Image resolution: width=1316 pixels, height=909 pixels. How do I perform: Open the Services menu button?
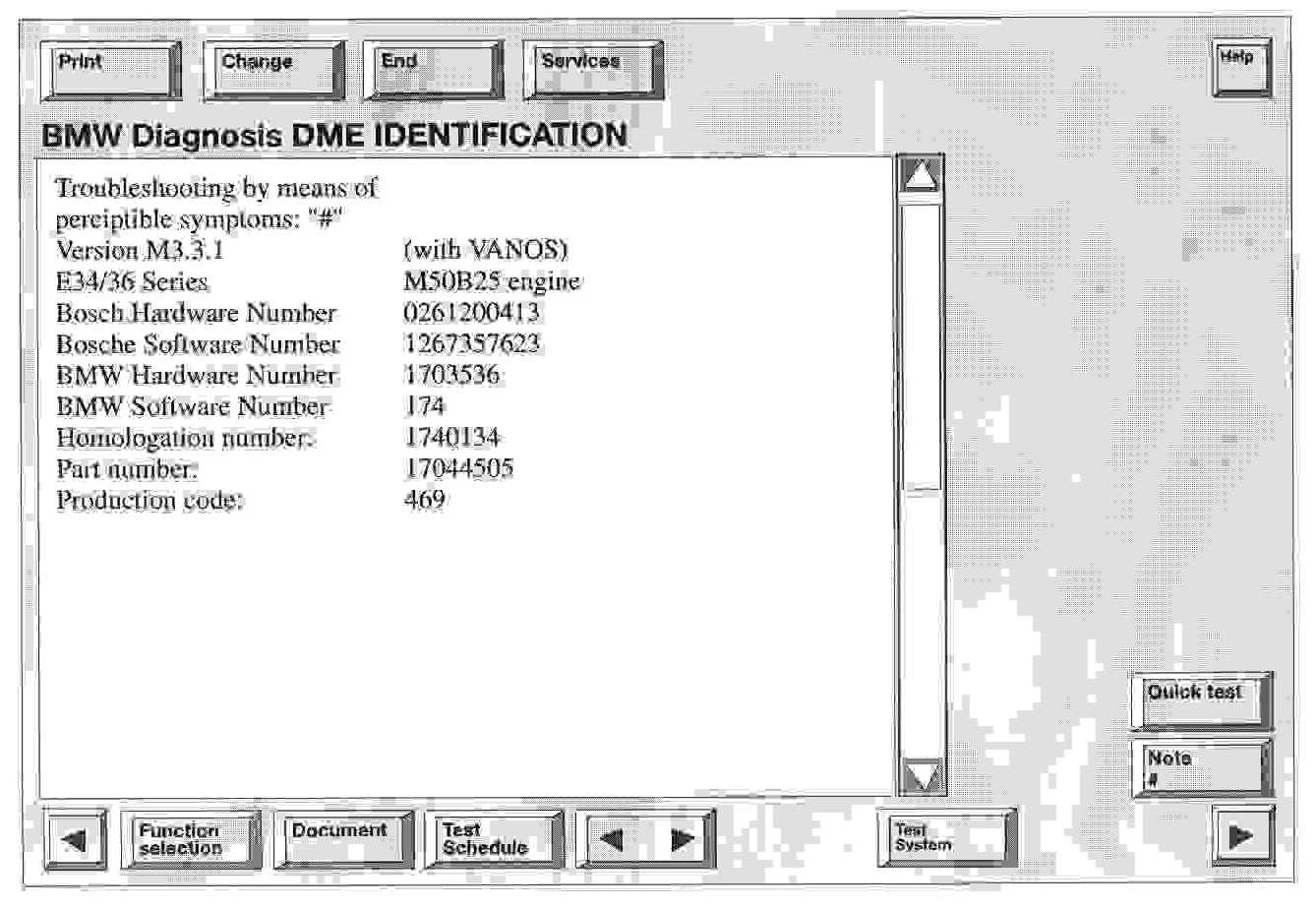[x=592, y=70]
